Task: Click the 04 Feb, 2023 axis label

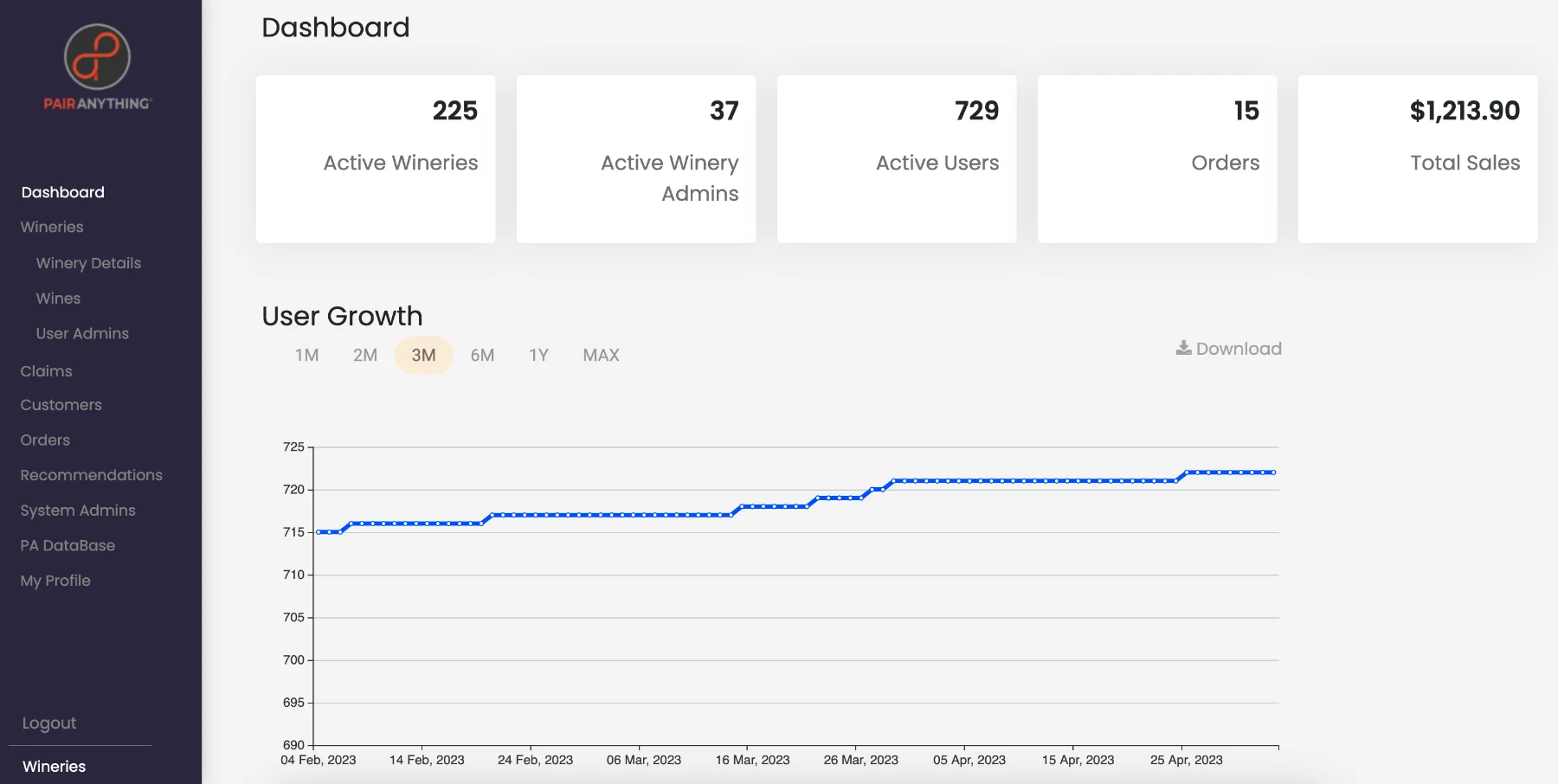Action: click(x=319, y=760)
